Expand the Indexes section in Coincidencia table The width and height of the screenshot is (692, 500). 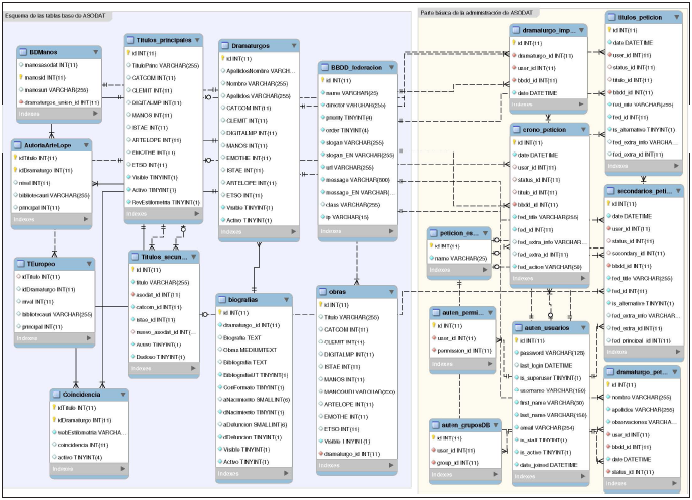click(124, 468)
